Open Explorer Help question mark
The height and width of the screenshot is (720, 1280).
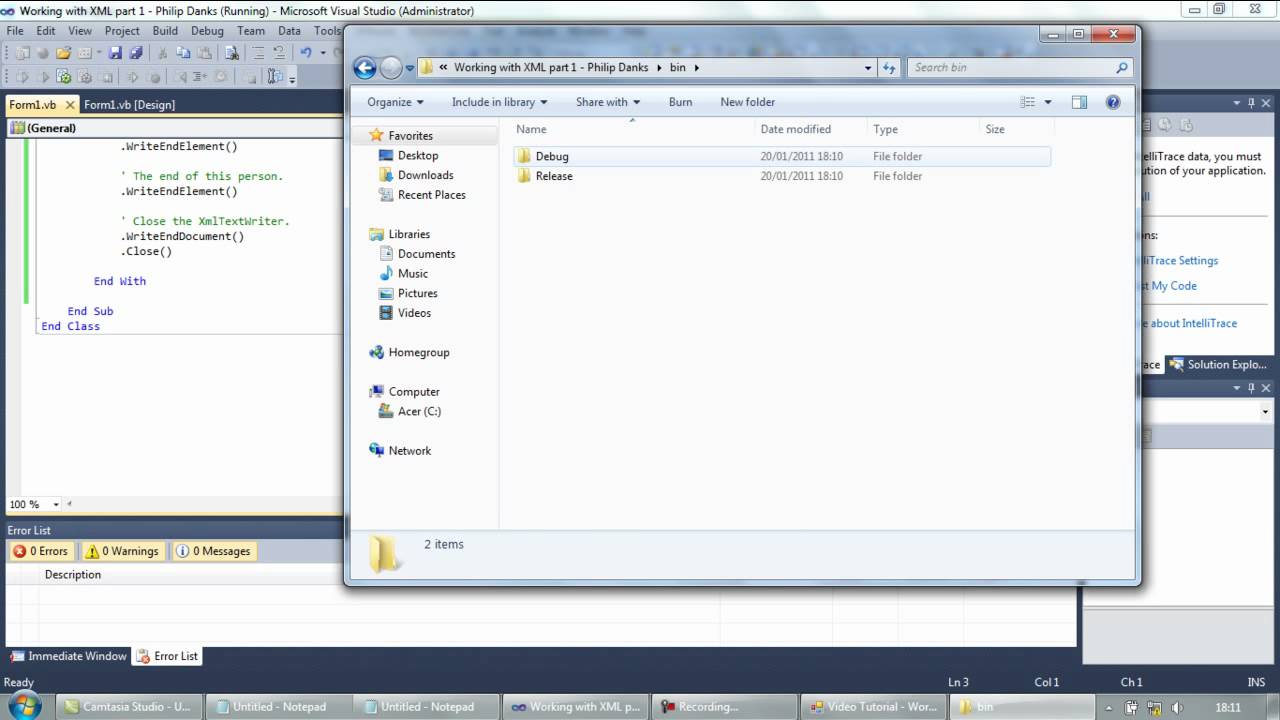coord(1113,102)
